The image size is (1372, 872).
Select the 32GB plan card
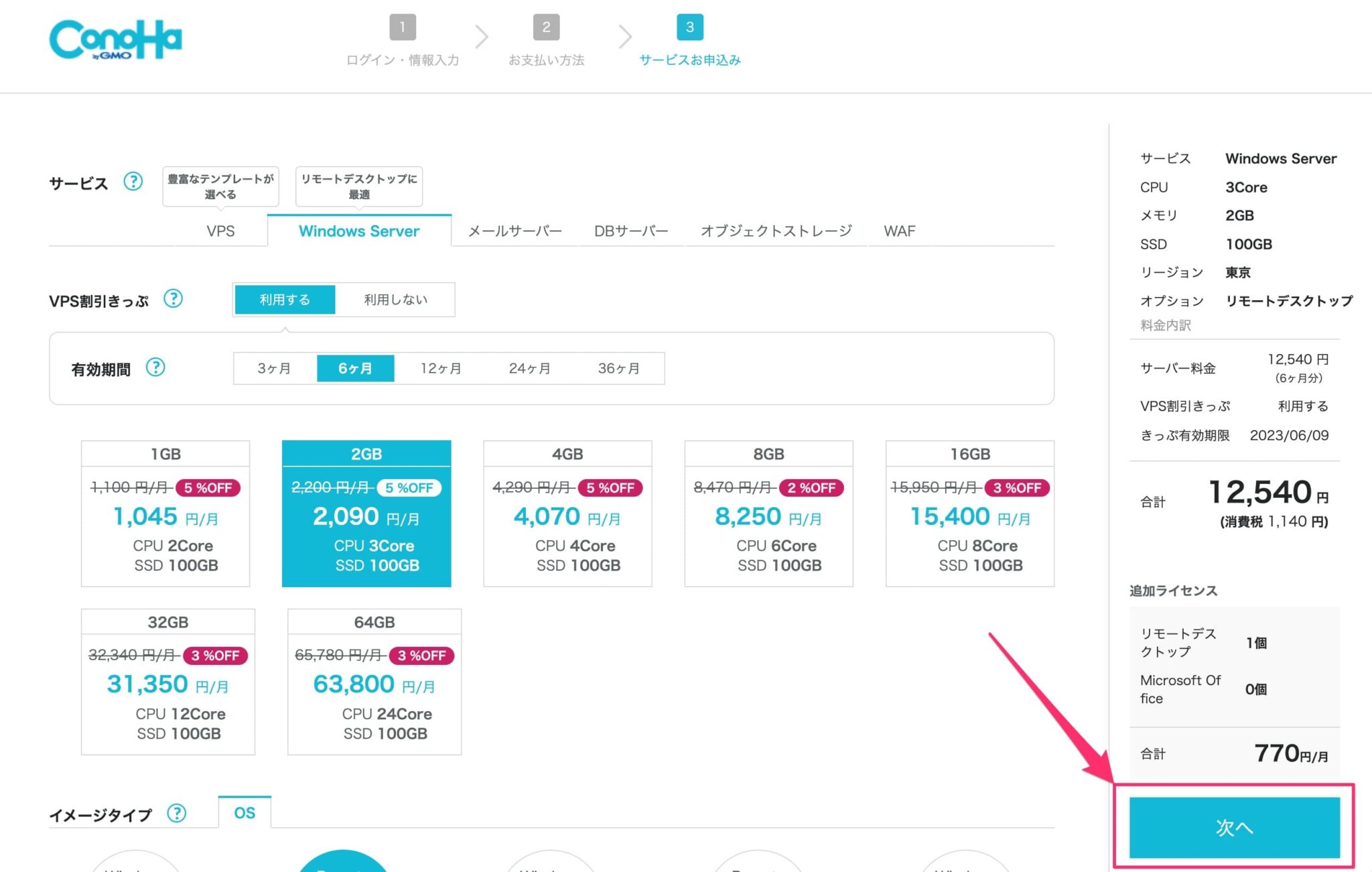[168, 682]
